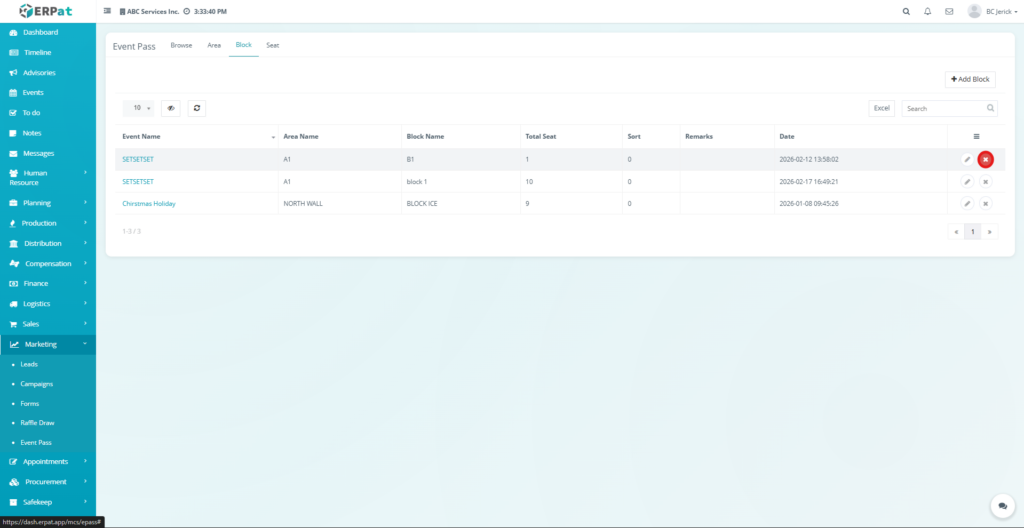Collapse the Marketing sidebar menu
Image resolution: width=1024 pixels, height=528 pixels.
point(48,344)
